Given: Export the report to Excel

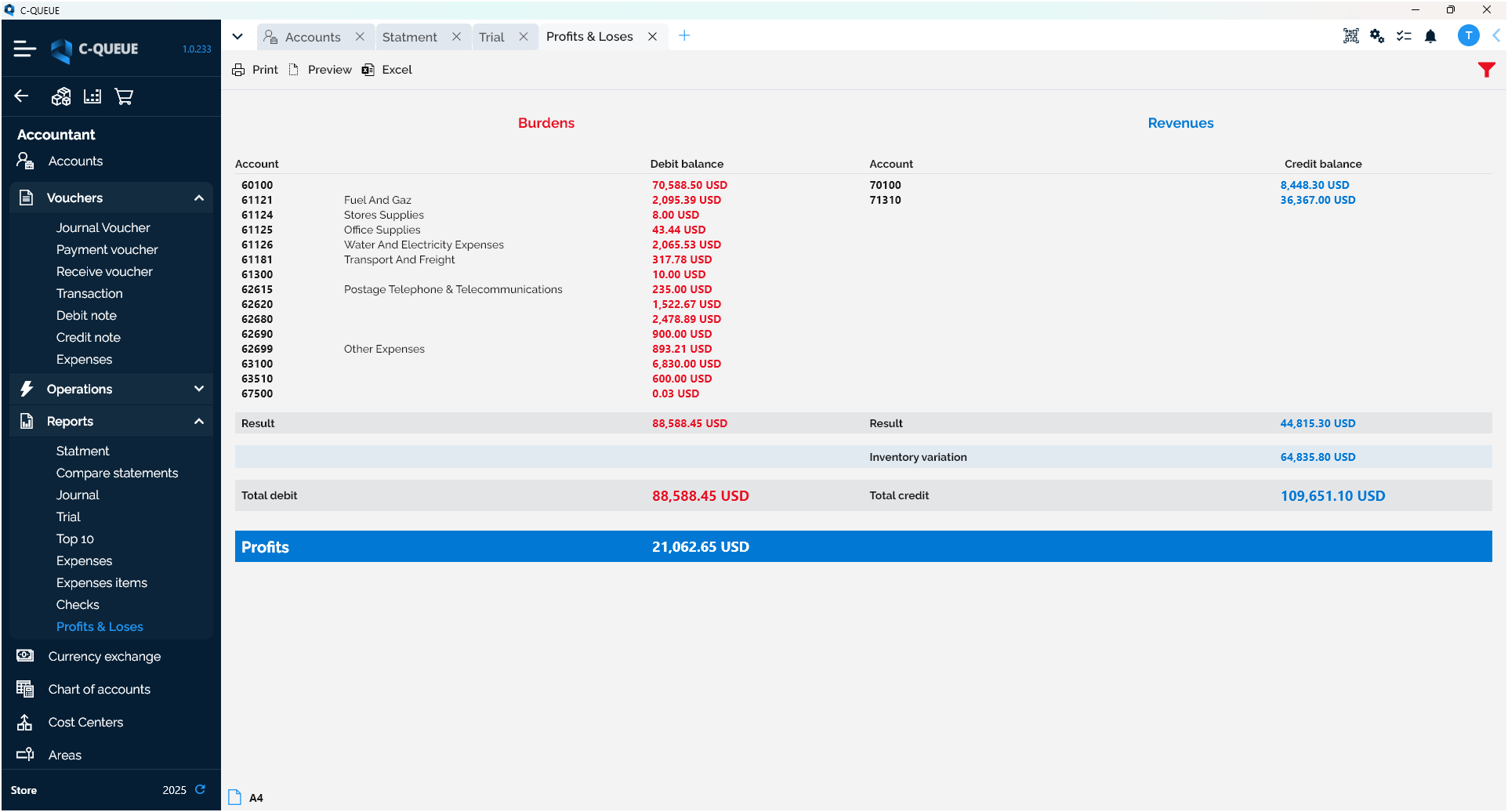Looking at the screenshot, I should coord(387,70).
